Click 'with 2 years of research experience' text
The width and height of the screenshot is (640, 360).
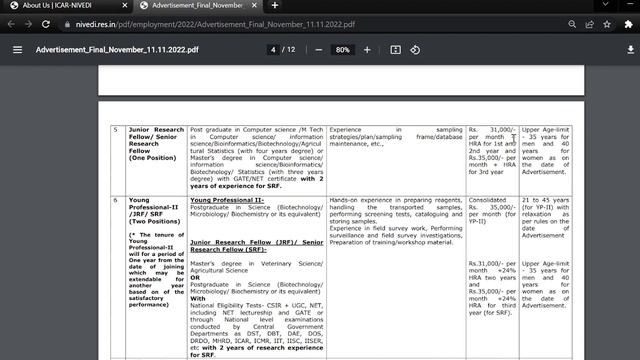pos(262,348)
